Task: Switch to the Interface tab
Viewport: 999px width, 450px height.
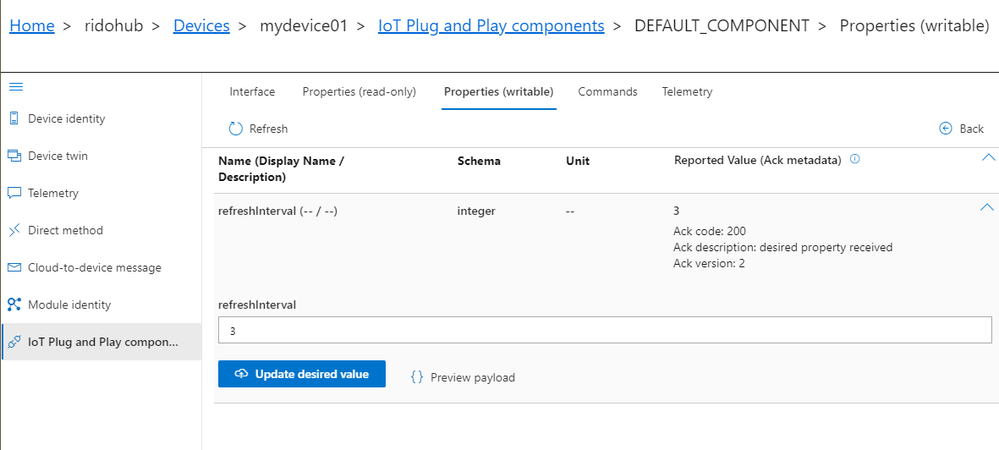Action: 252,92
